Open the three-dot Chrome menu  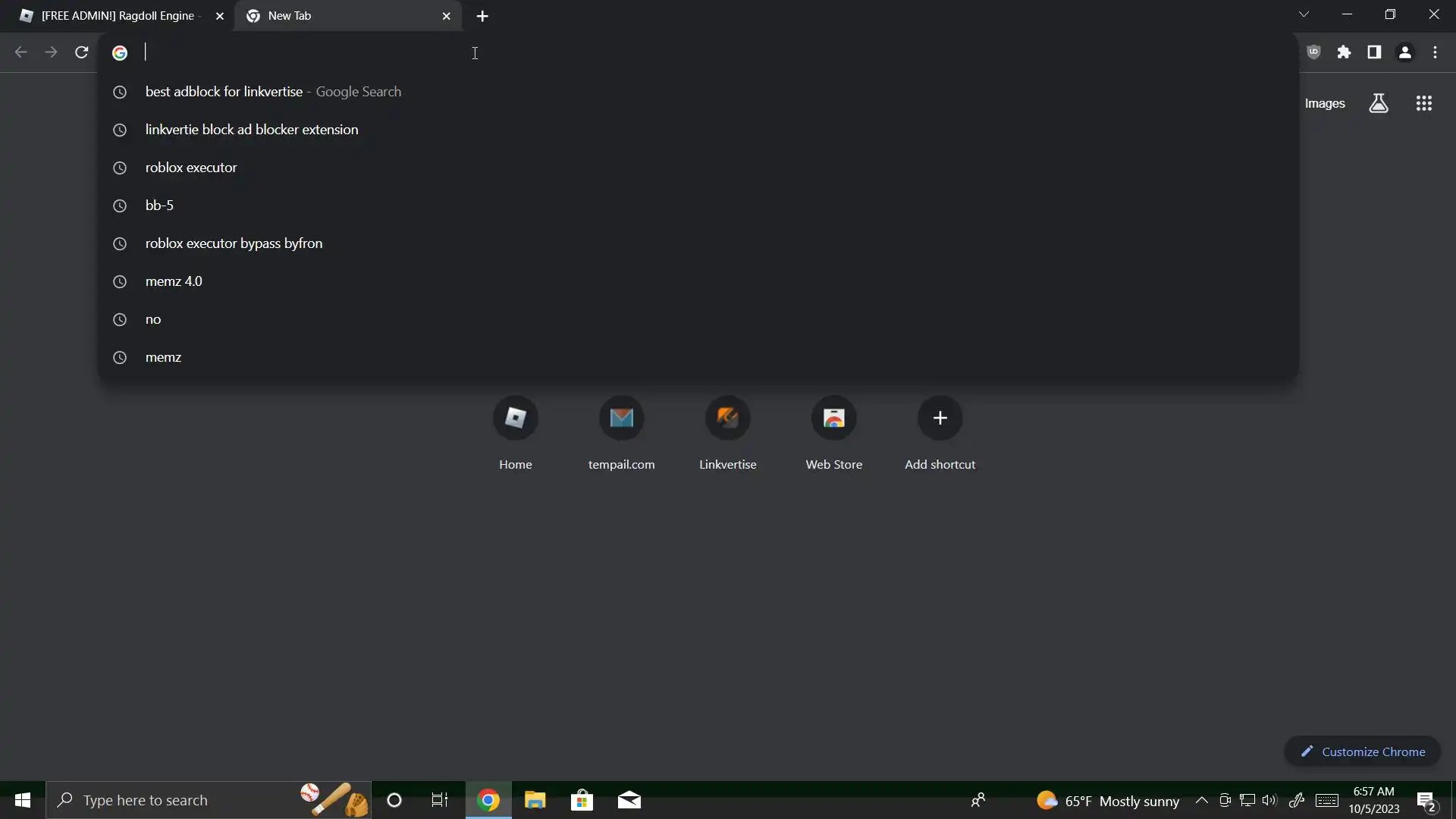coord(1435,52)
